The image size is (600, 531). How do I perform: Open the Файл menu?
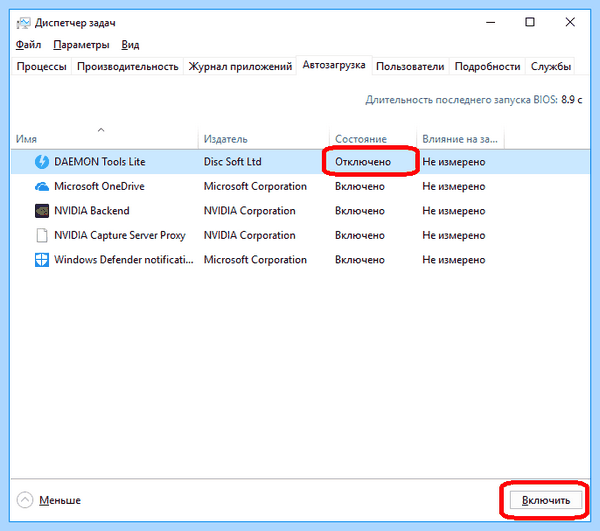(28, 45)
